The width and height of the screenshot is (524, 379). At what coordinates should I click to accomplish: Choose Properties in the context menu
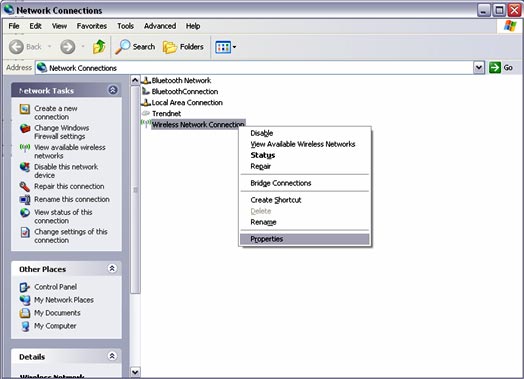pos(305,239)
